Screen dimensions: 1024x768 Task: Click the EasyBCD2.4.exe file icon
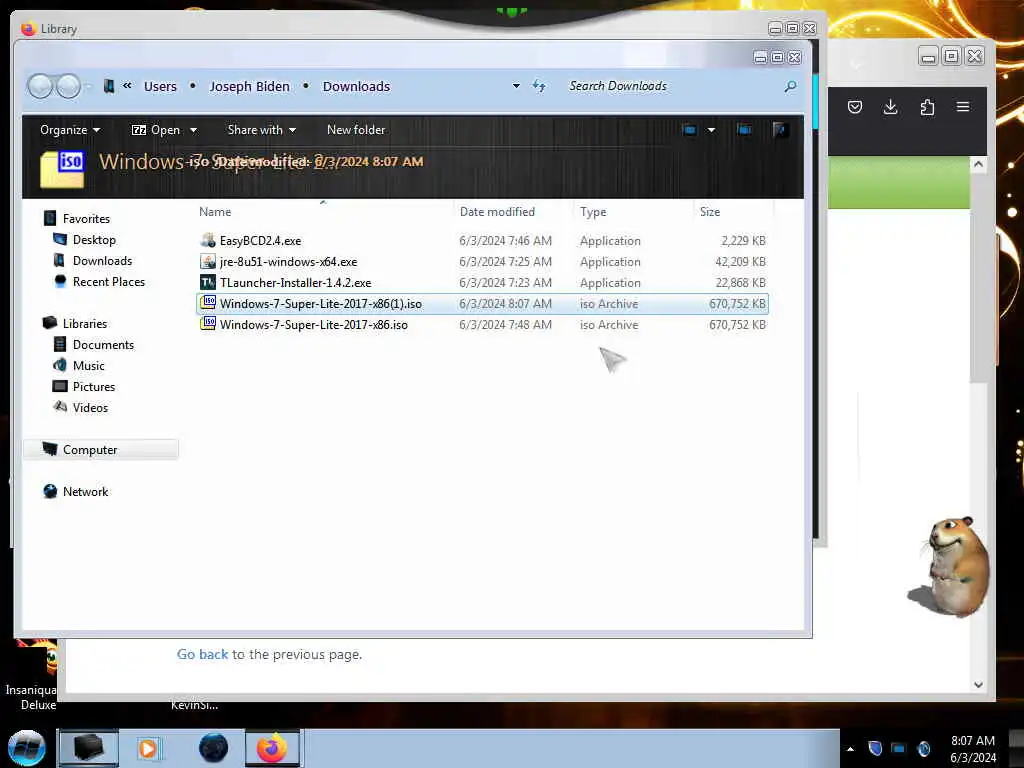click(x=208, y=240)
